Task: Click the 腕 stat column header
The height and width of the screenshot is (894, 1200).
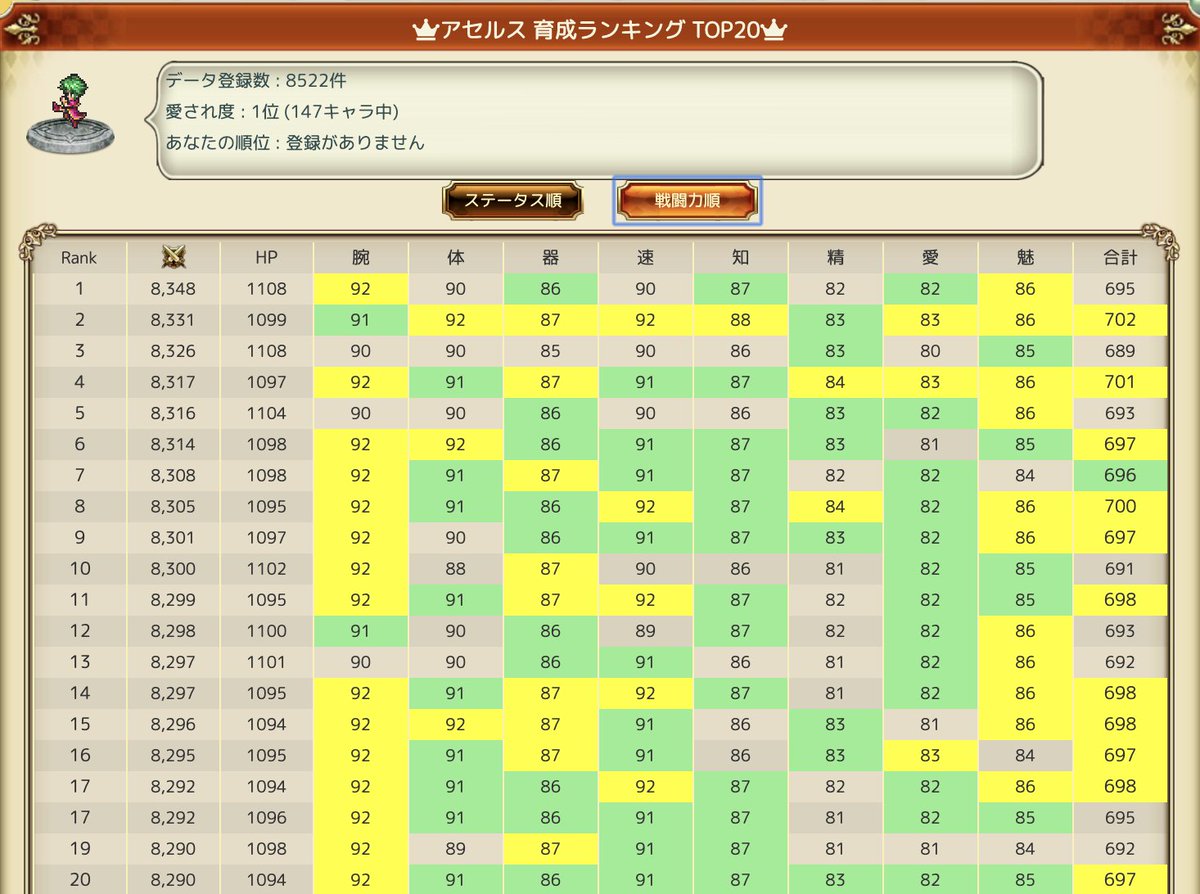Action: [x=361, y=257]
